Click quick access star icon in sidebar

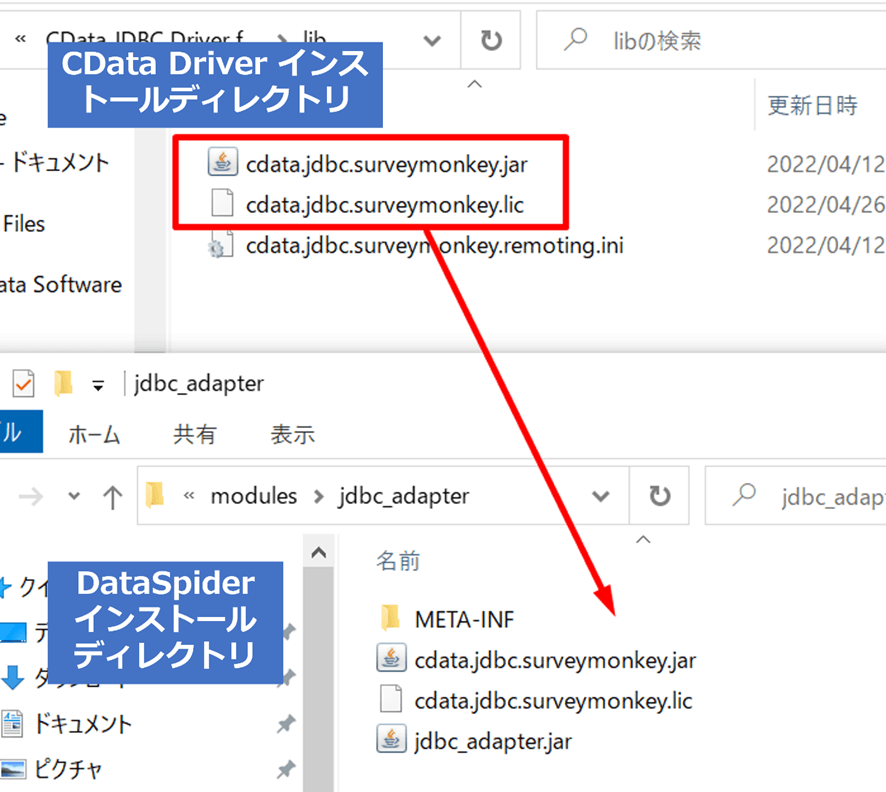click(5, 588)
